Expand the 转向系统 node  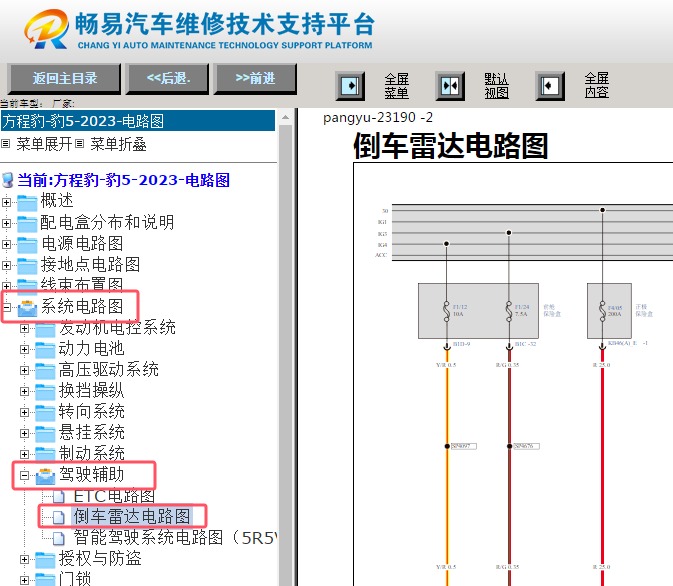(24, 412)
